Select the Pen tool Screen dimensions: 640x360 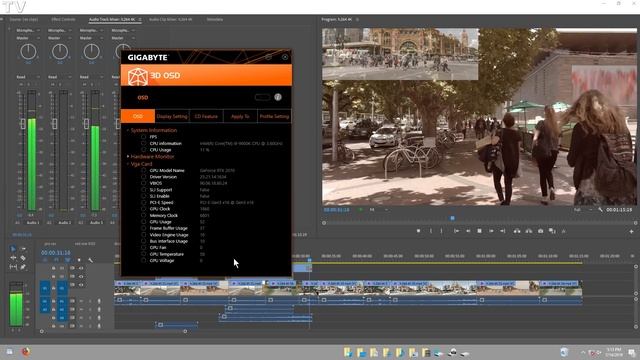pyautogui.click(x=23, y=267)
